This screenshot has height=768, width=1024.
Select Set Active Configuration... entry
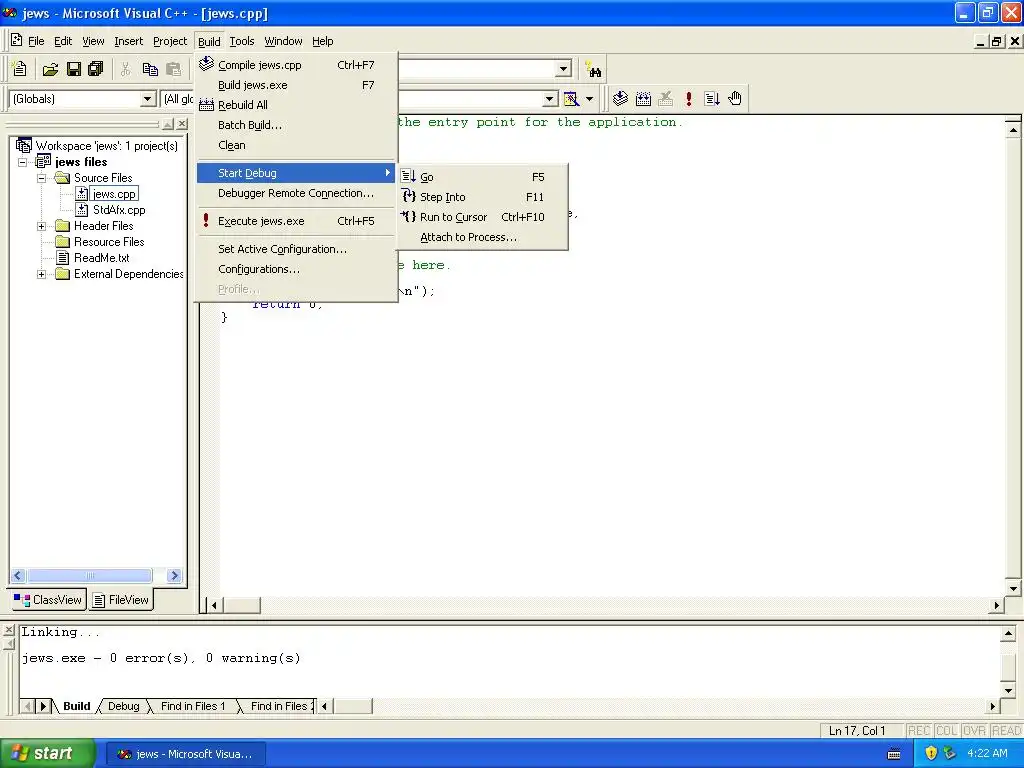click(x=296, y=249)
